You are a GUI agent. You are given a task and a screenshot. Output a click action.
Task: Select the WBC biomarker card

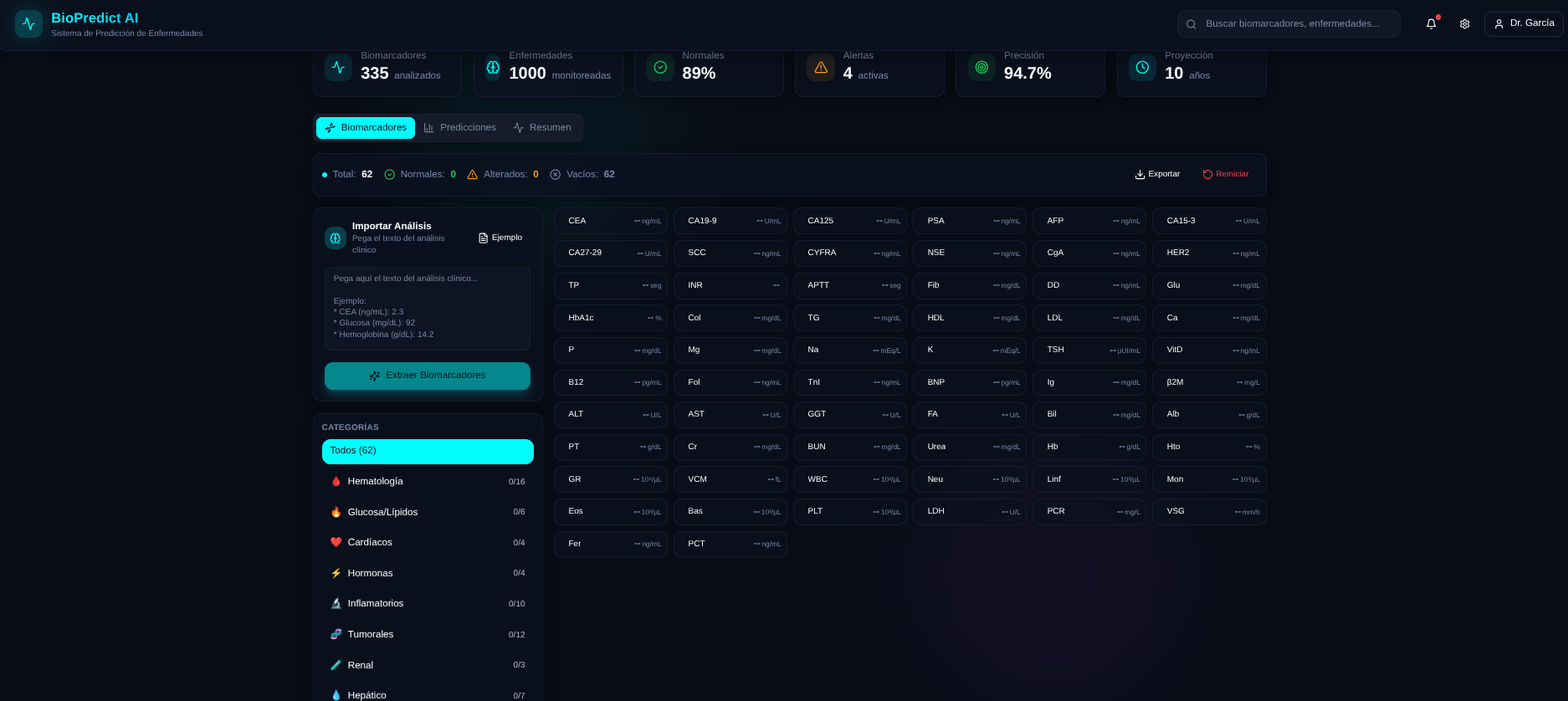coord(850,479)
